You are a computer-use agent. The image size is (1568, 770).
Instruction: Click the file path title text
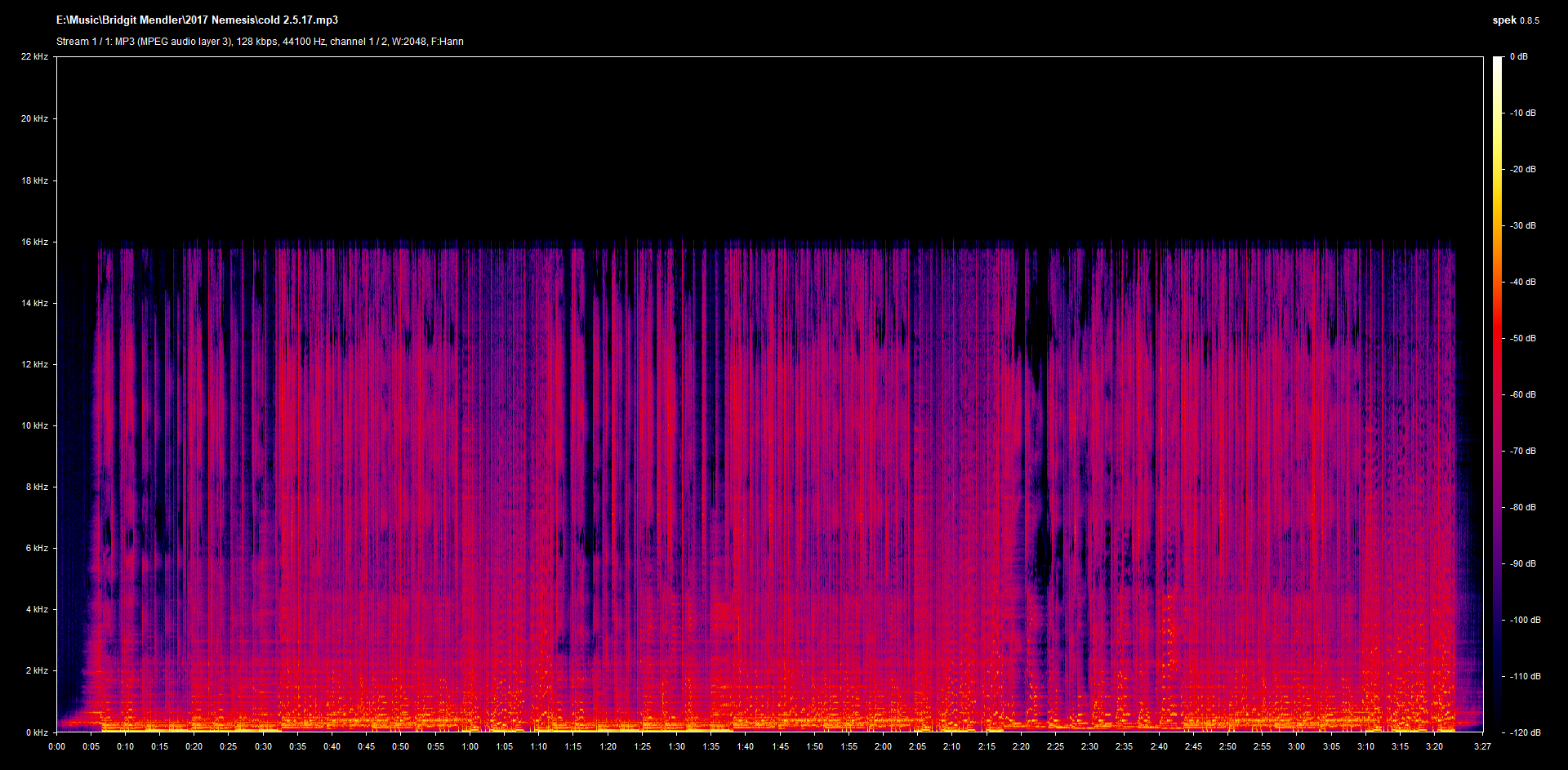pos(197,20)
